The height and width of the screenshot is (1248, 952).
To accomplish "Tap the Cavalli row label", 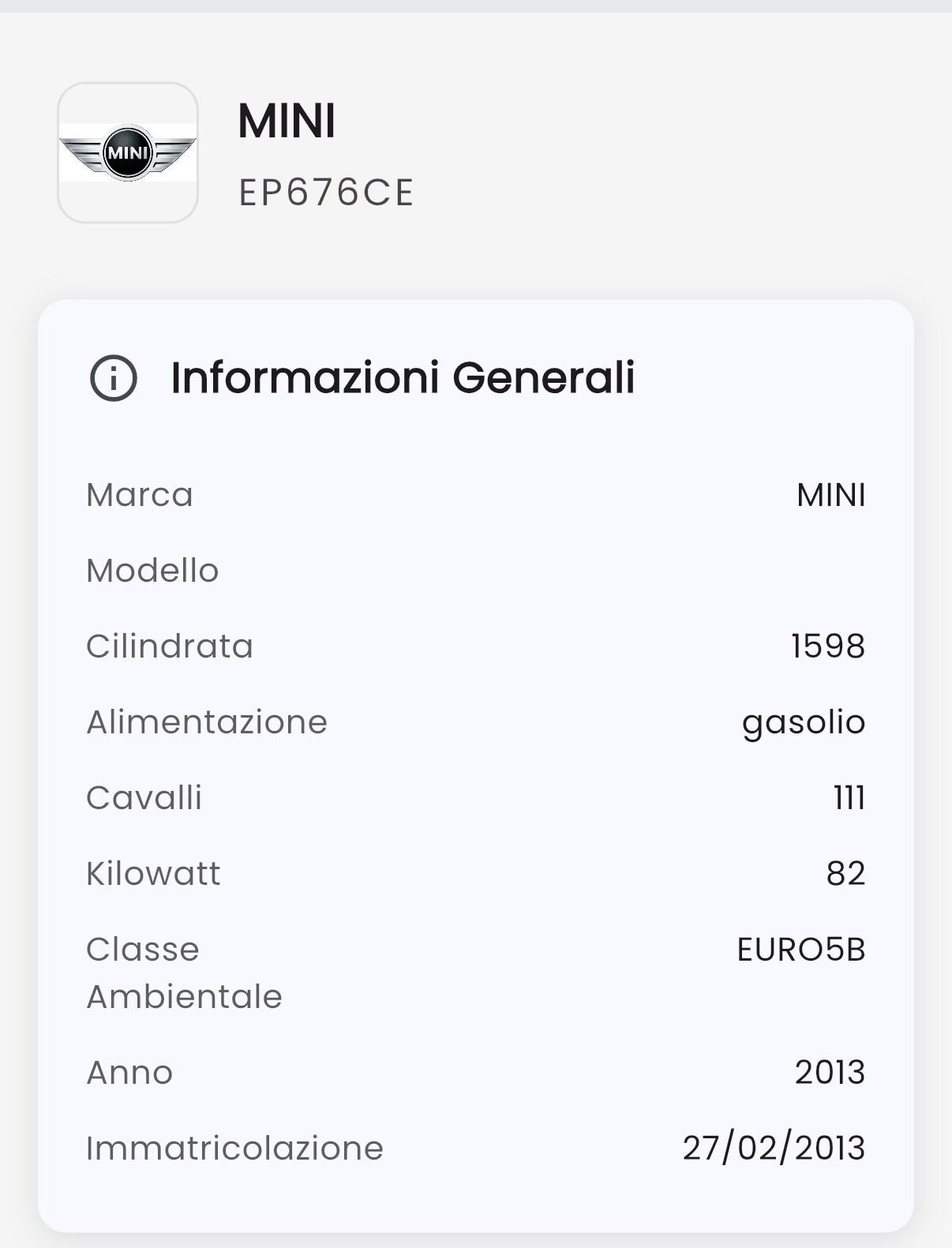I will [x=144, y=798].
